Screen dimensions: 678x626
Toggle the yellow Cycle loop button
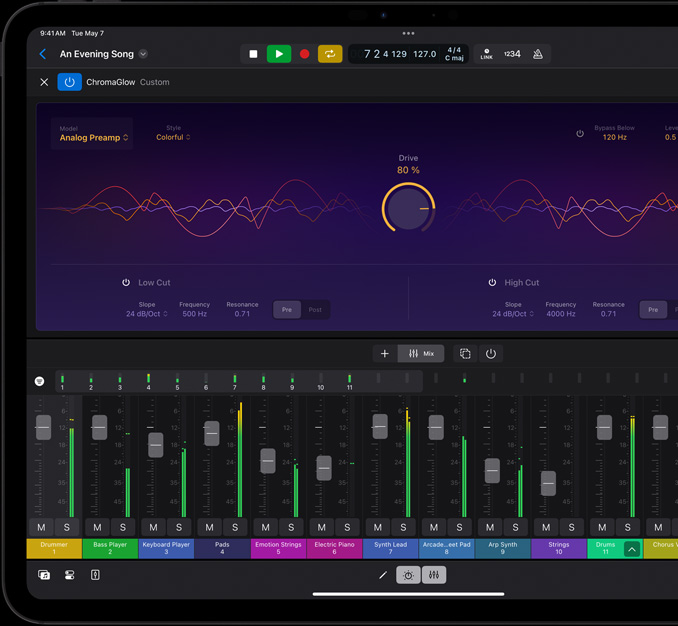(330, 54)
